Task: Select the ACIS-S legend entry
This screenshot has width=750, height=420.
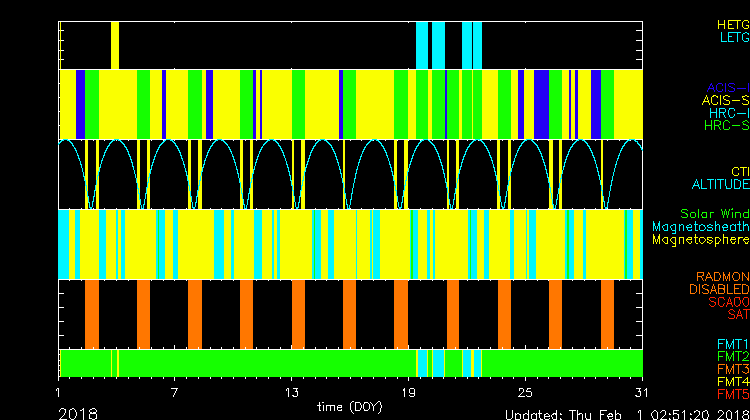Action: pyautogui.click(x=725, y=100)
